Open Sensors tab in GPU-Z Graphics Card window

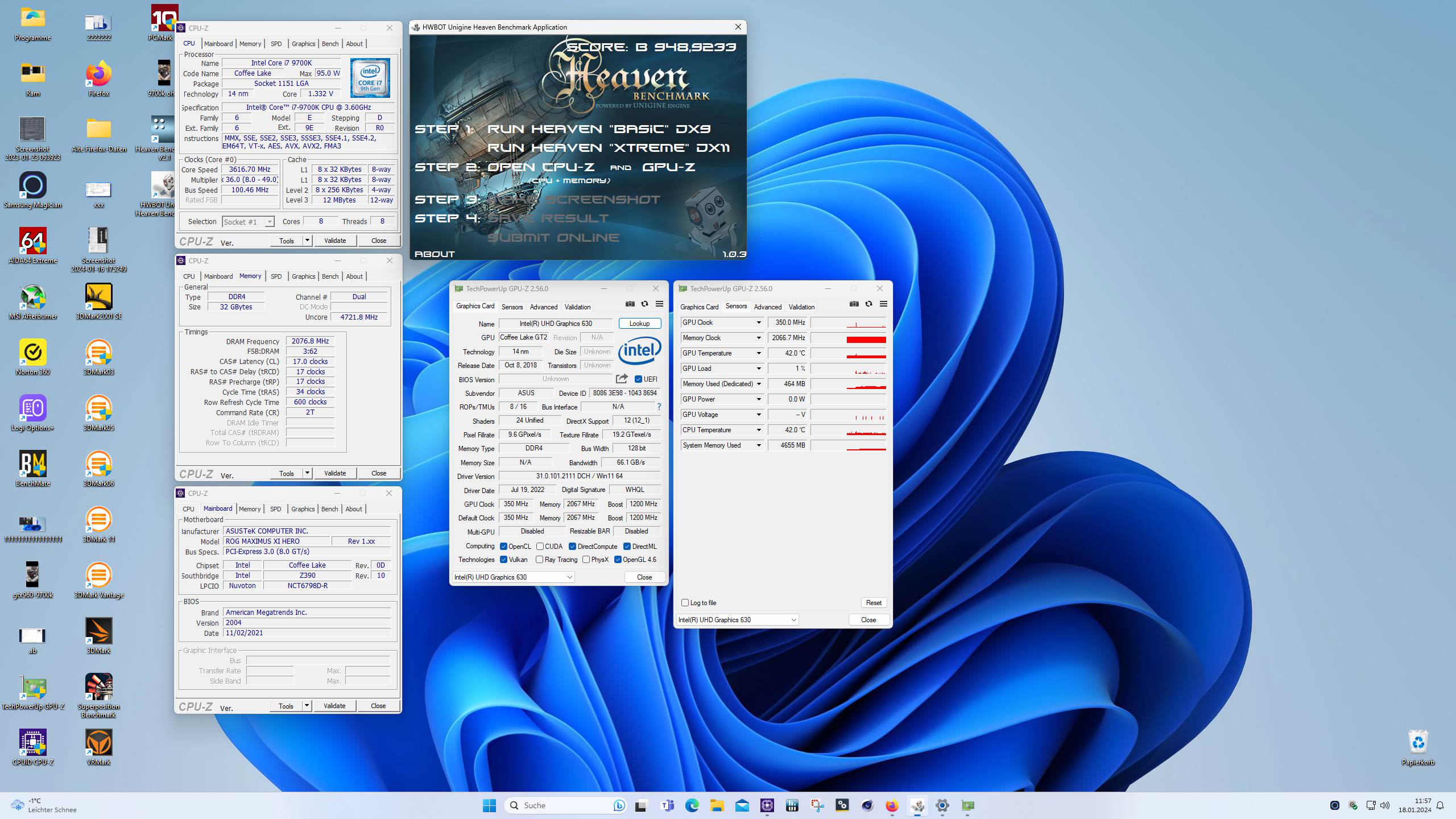[512, 307]
